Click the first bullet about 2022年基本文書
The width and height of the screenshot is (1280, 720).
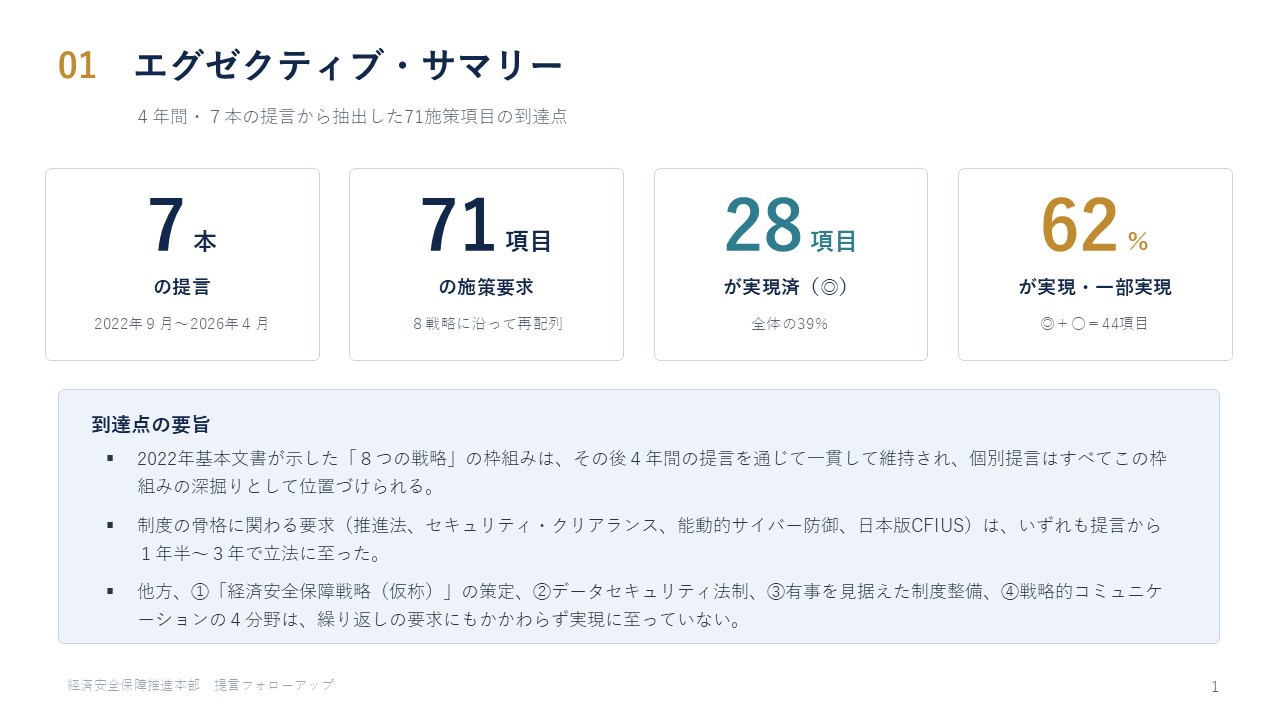(652, 473)
